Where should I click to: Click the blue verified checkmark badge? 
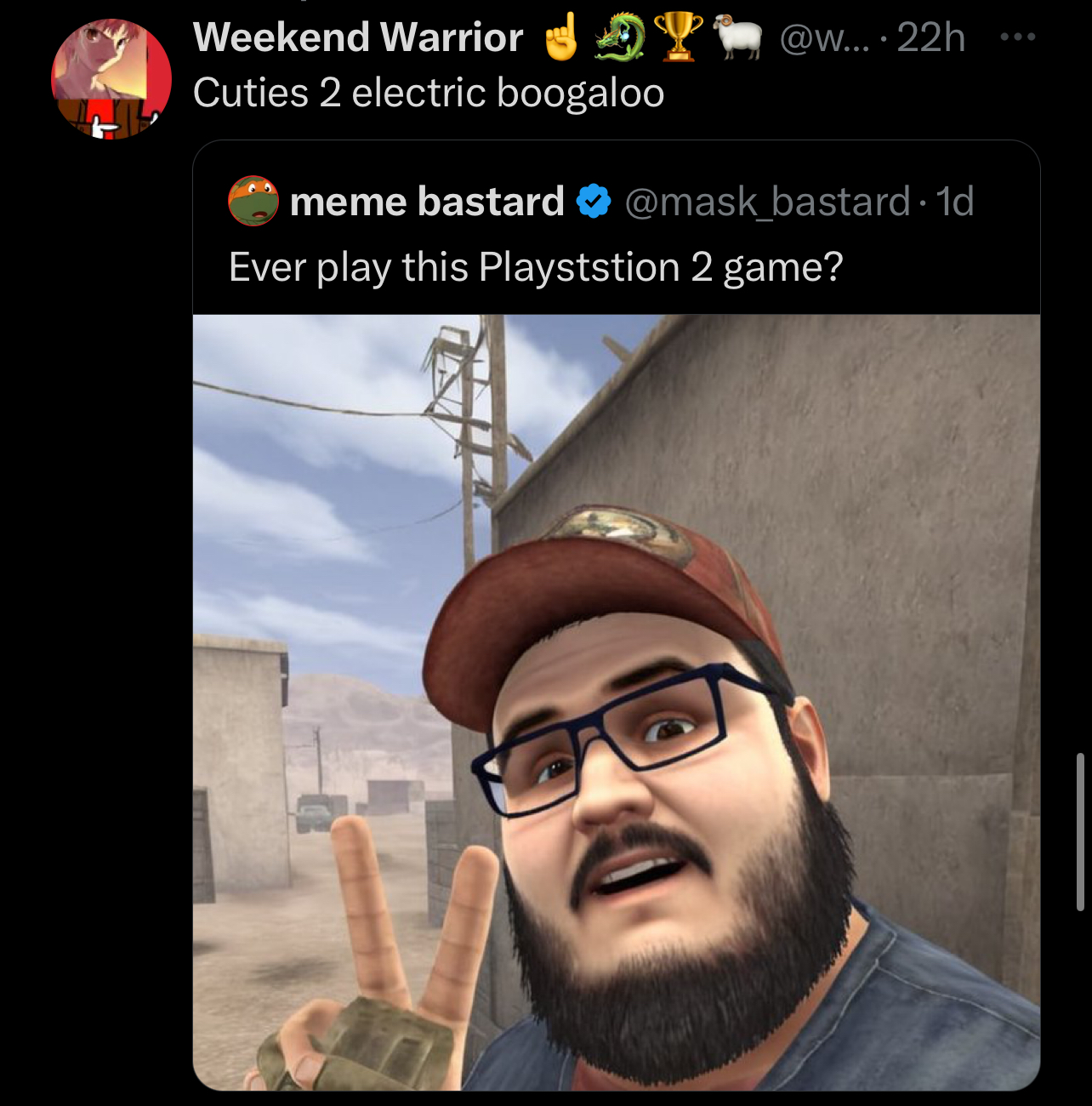(594, 202)
